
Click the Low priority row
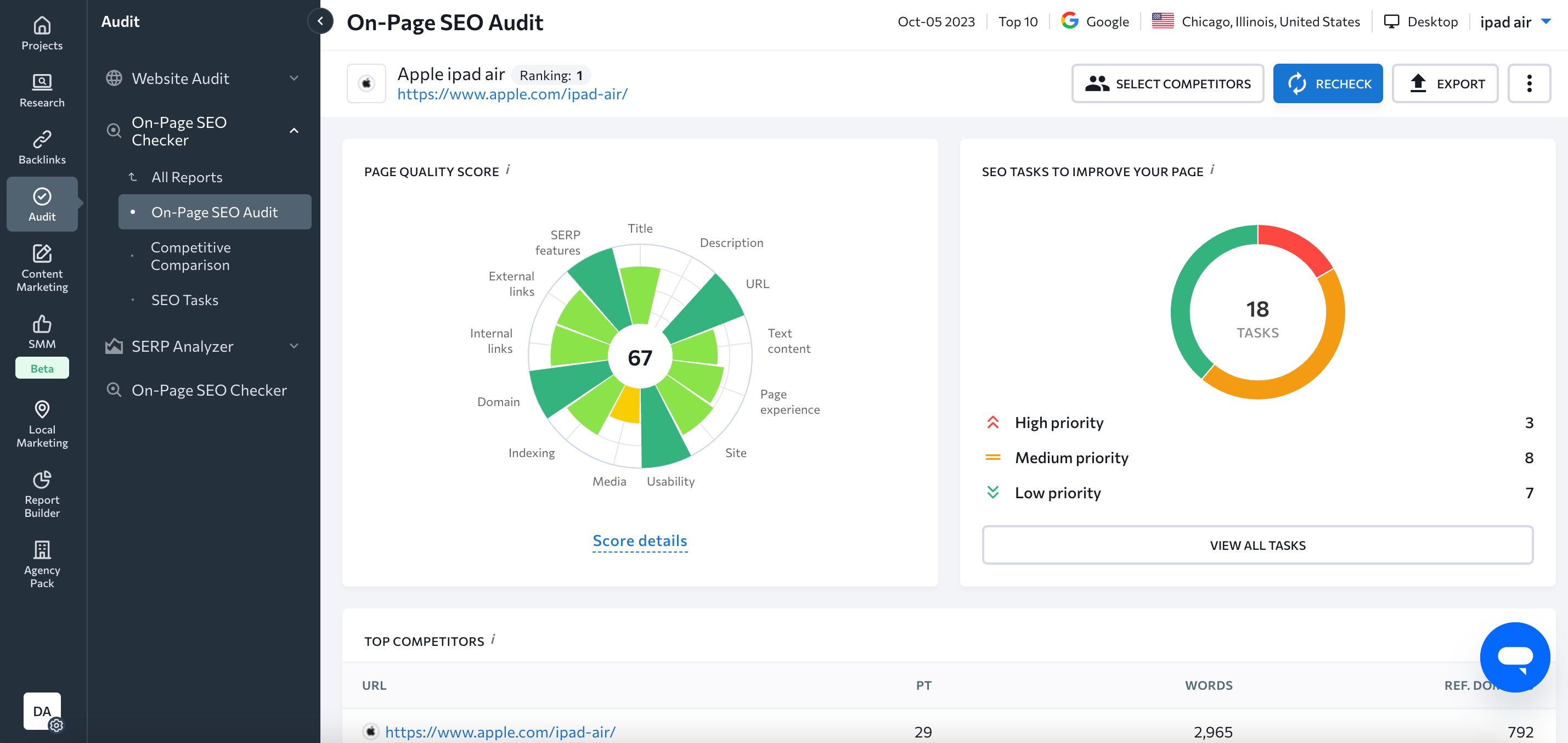[1257, 493]
